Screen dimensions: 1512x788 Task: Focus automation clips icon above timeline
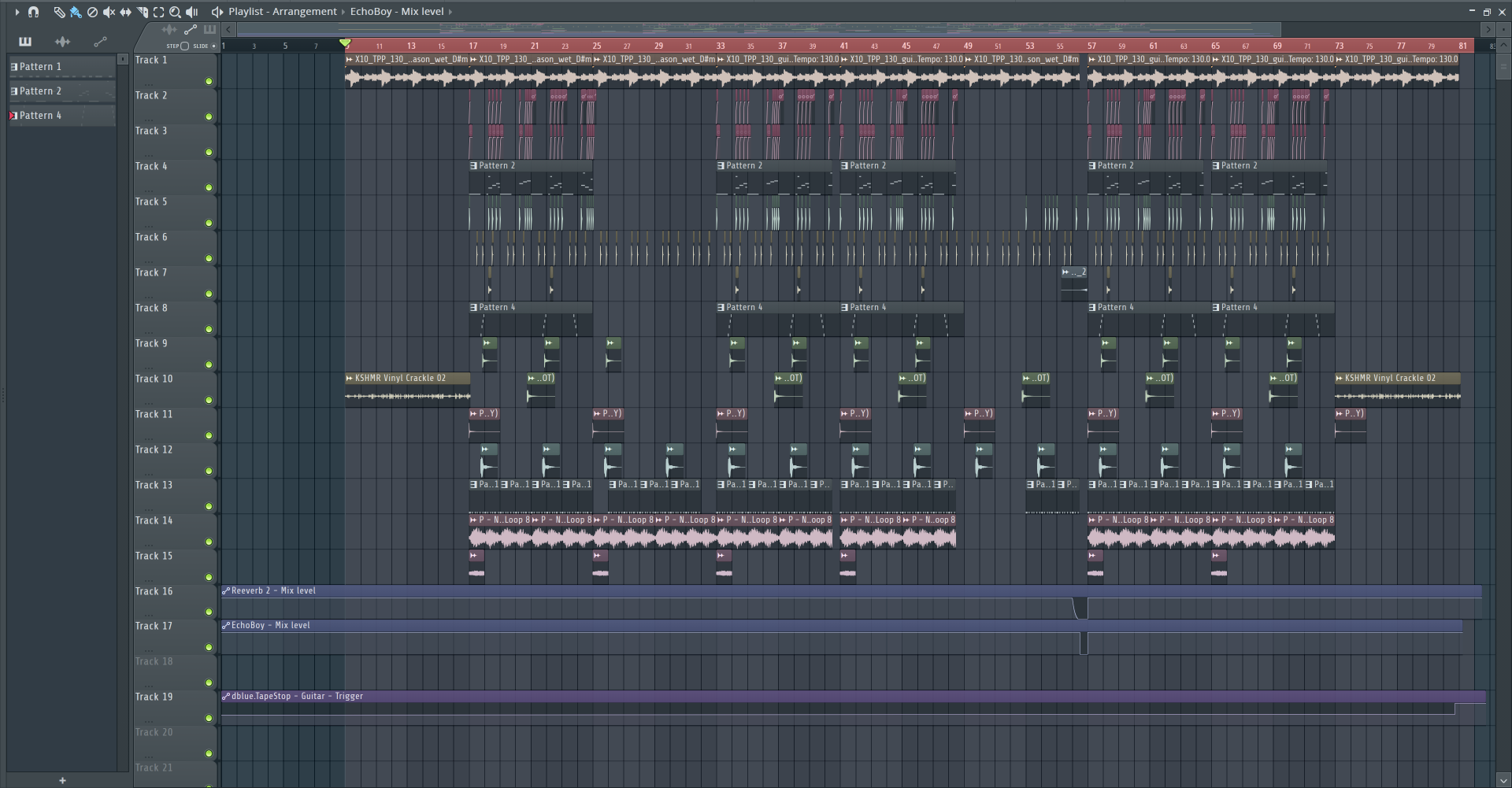click(x=190, y=30)
